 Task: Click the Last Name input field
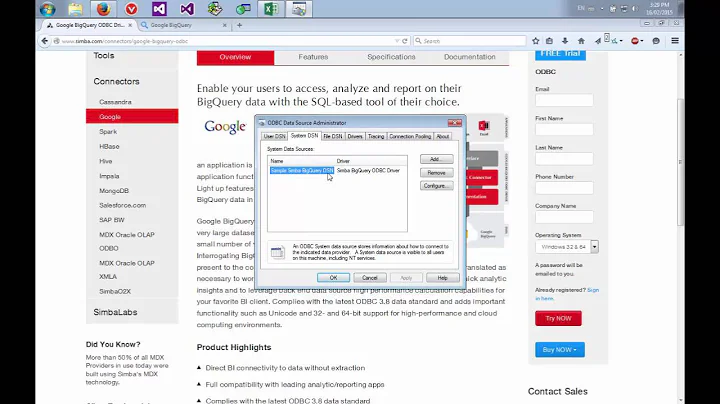pyautogui.click(x=564, y=159)
